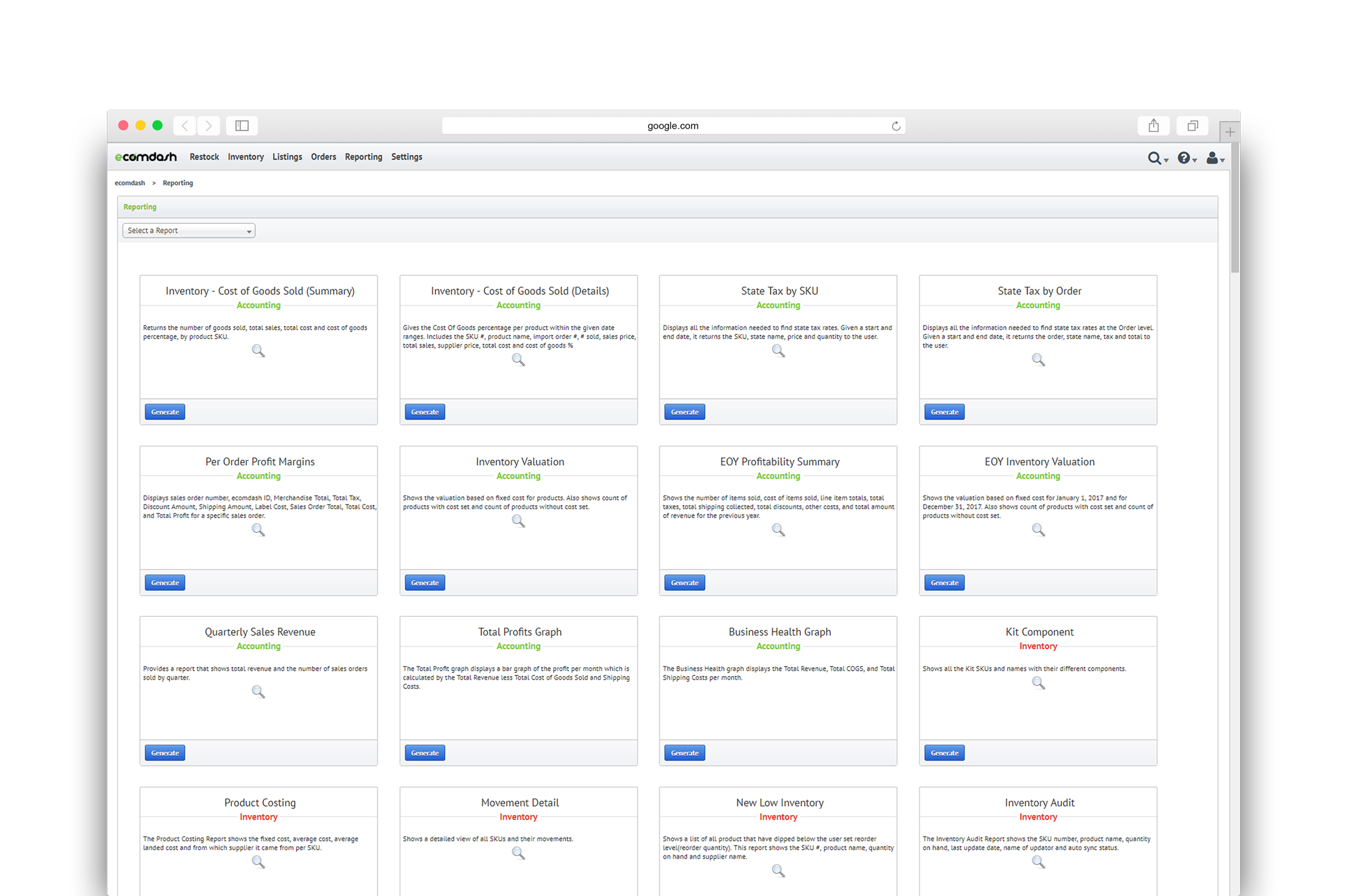Screen dimensions: 1353x896
Task: Click magnifier in State Tax by Order card
Action: pyautogui.click(x=1038, y=360)
